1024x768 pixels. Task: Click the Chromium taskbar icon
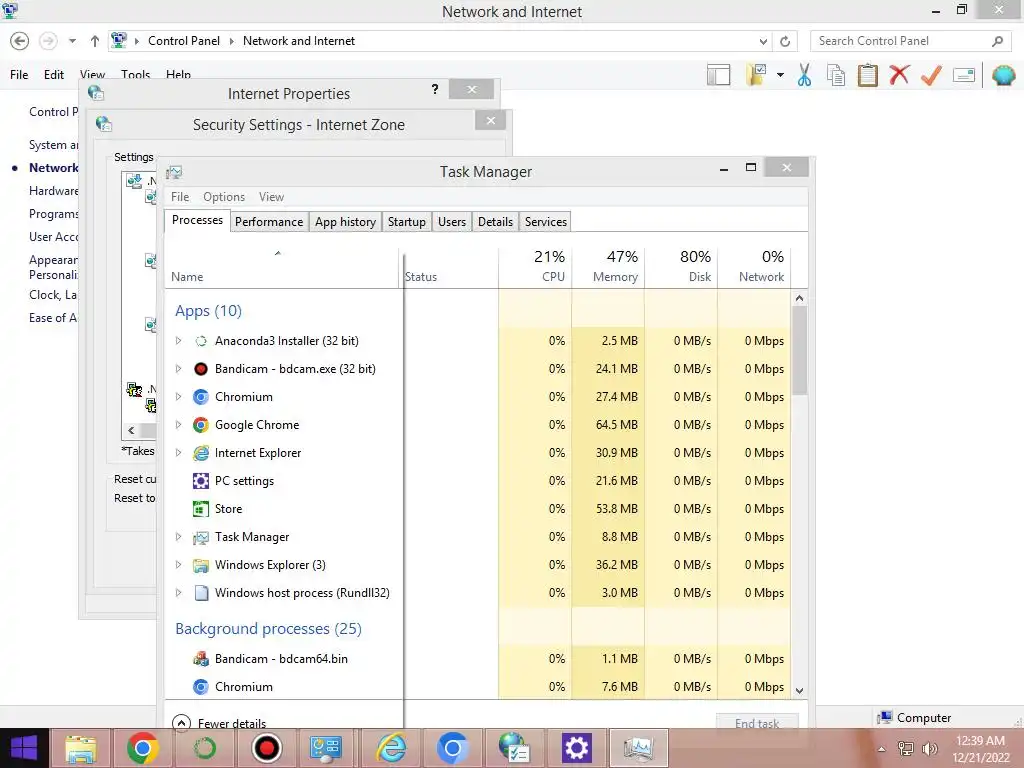click(453, 748)
